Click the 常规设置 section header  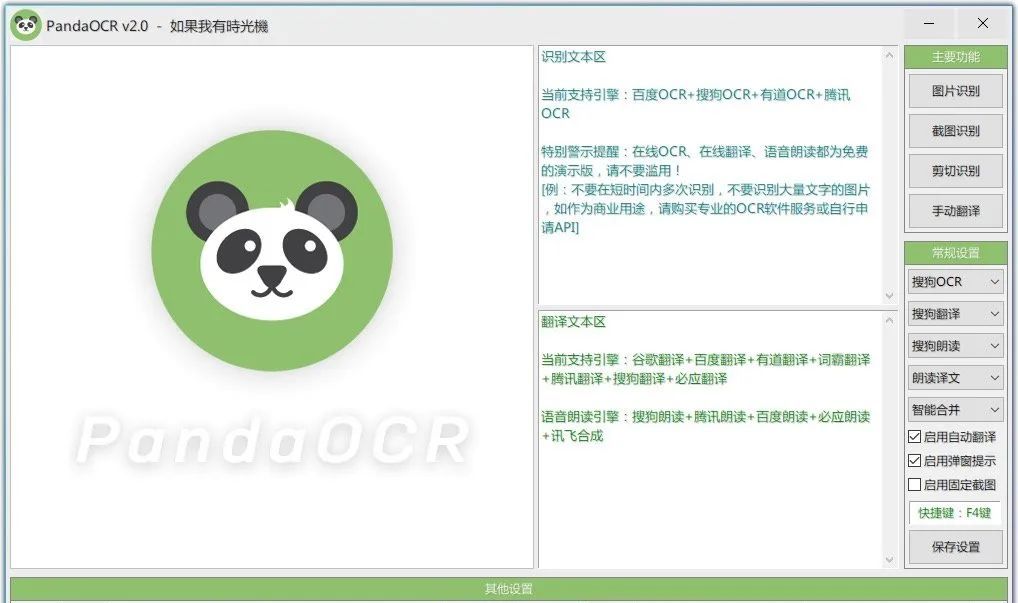[956, 253]
